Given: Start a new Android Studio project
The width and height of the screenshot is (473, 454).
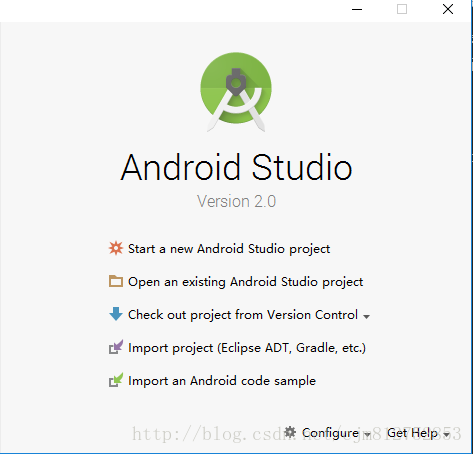Looking at the screenshot, I should [x=229, y=249].
